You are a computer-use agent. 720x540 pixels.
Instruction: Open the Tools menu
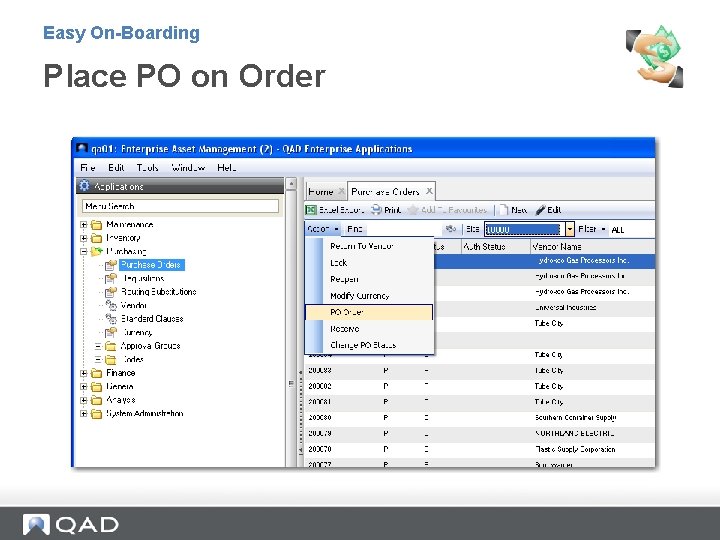click(147, 168)
